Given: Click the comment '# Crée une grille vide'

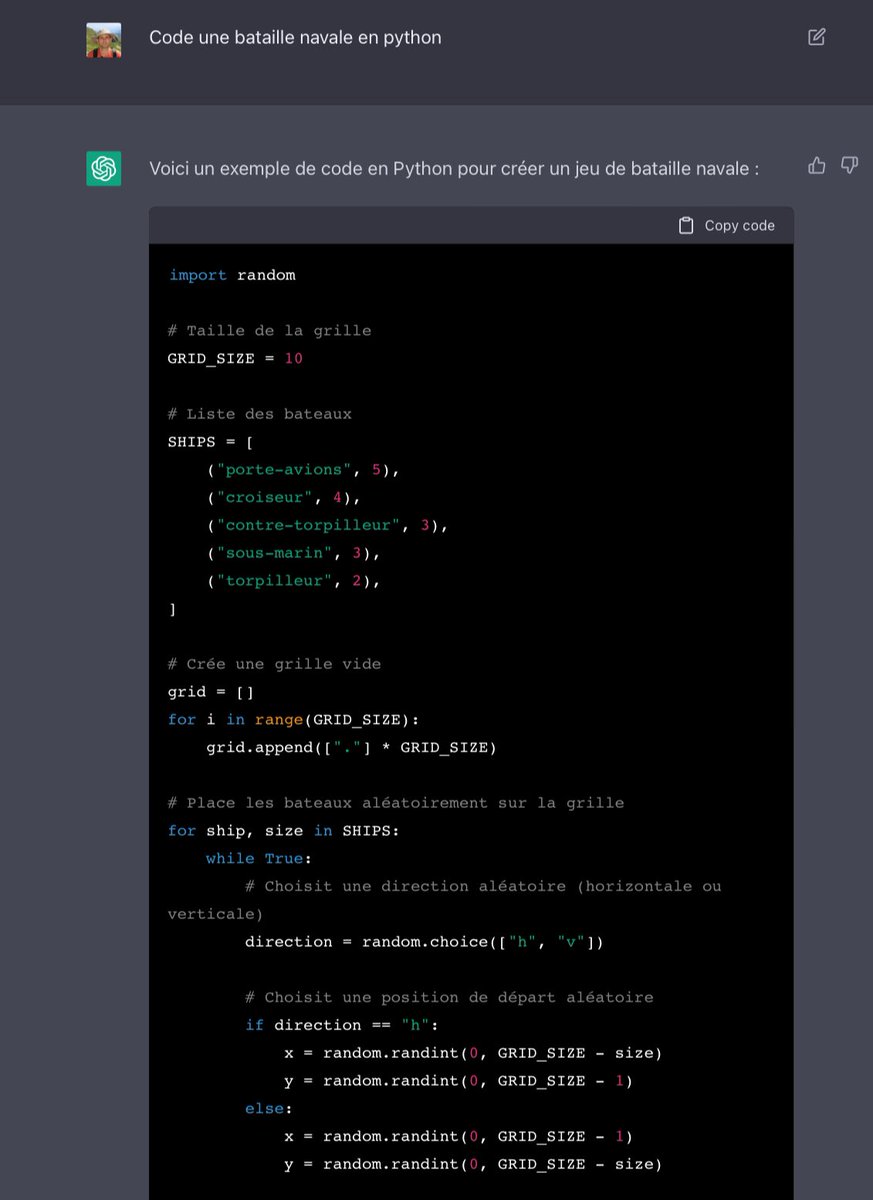Looking at the screenshot, I should (x=274, y=664).
